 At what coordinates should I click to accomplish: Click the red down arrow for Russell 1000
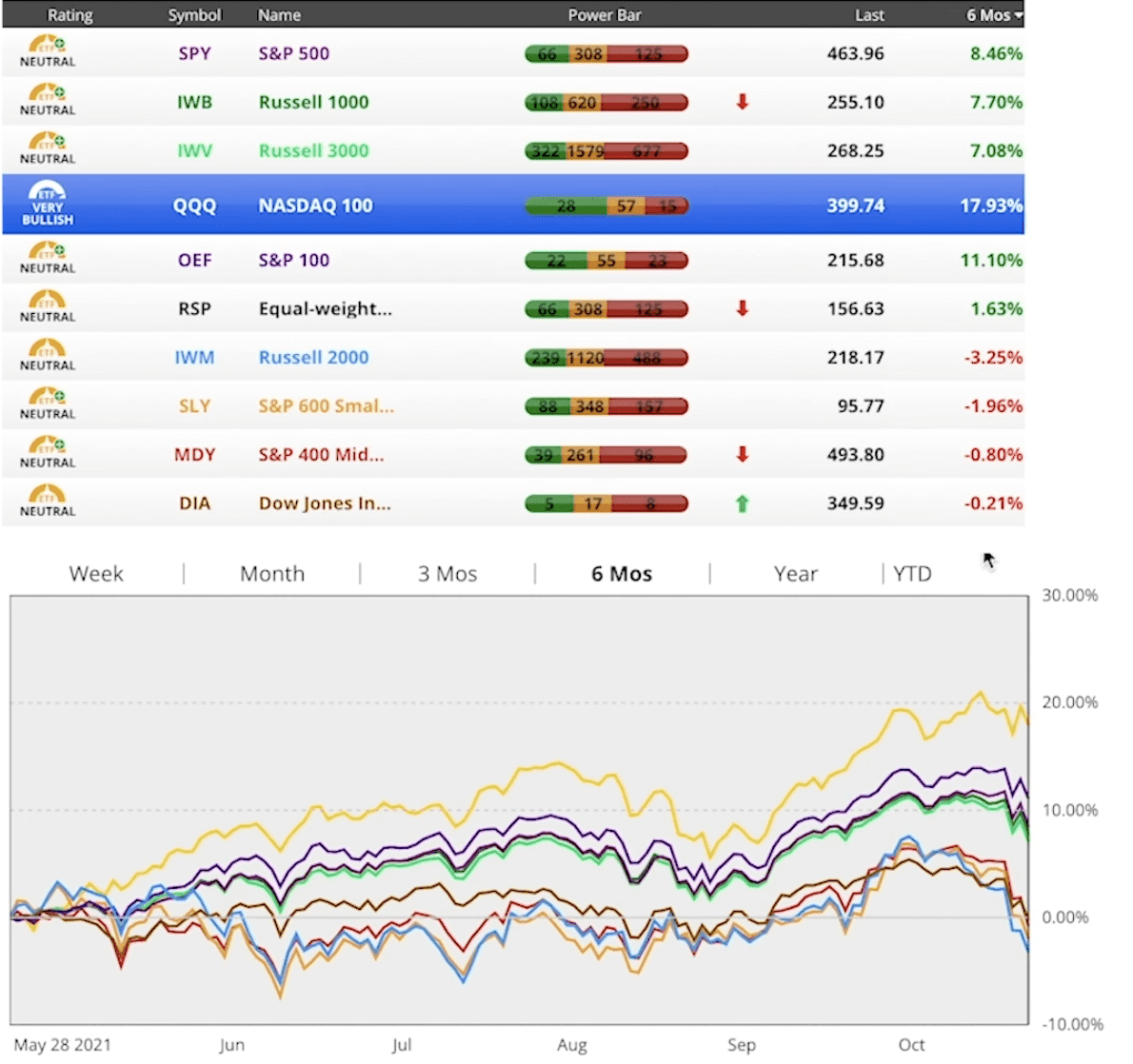(x=742, y=102)
